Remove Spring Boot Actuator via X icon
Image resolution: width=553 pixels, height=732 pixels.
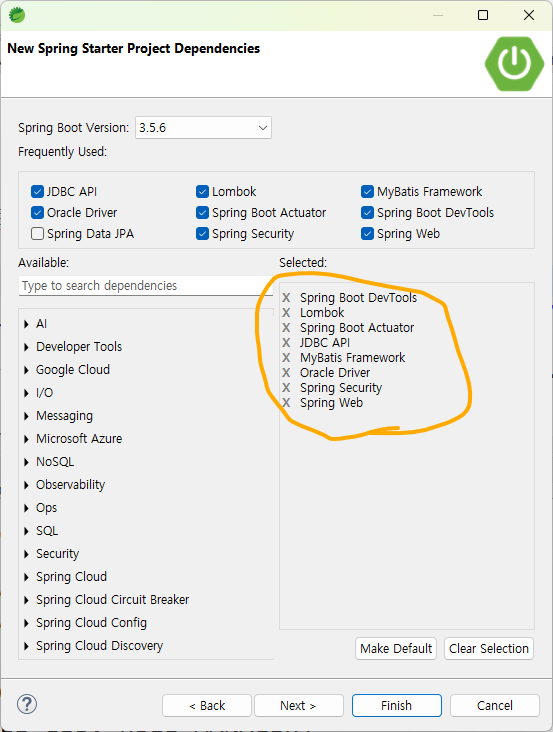pyautogui.click(x=286, y=328)
